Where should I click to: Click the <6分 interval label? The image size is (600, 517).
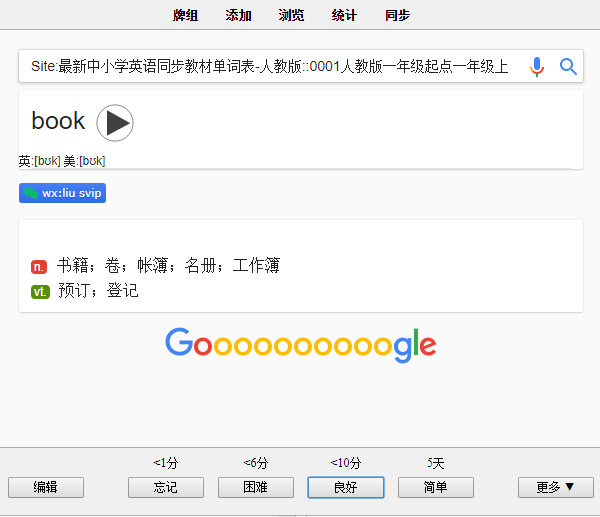(256, 463)
